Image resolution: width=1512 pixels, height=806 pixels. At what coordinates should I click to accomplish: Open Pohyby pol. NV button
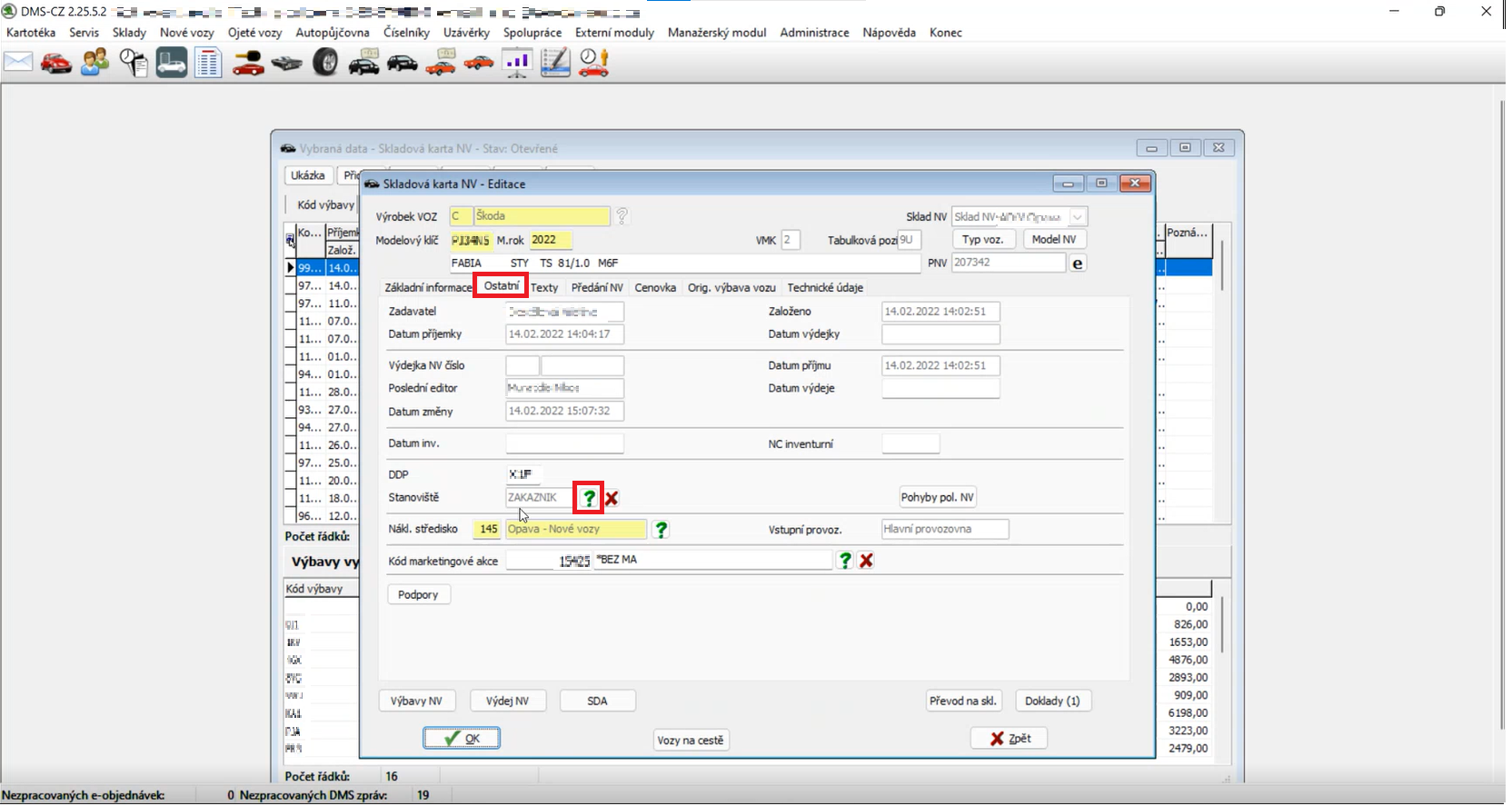point(937,498)
